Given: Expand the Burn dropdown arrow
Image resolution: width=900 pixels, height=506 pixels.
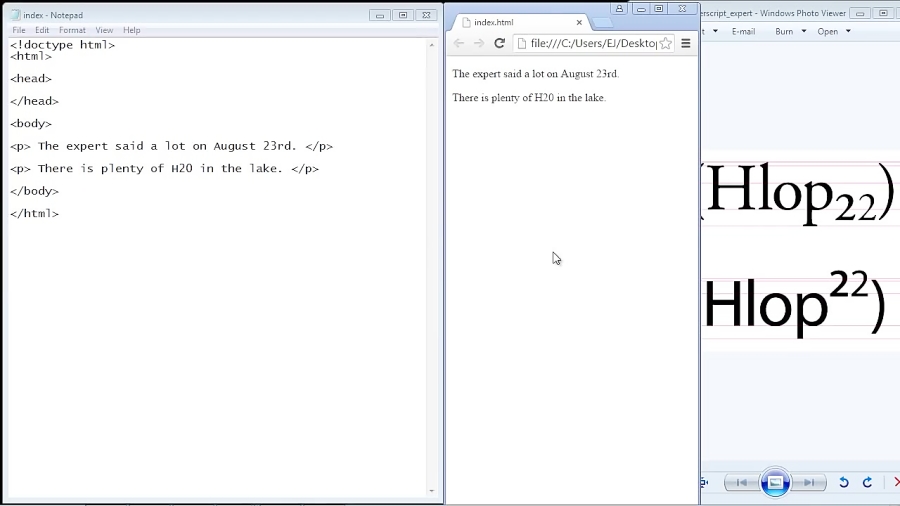Looking at the screenshot, I should pos(804,31).
